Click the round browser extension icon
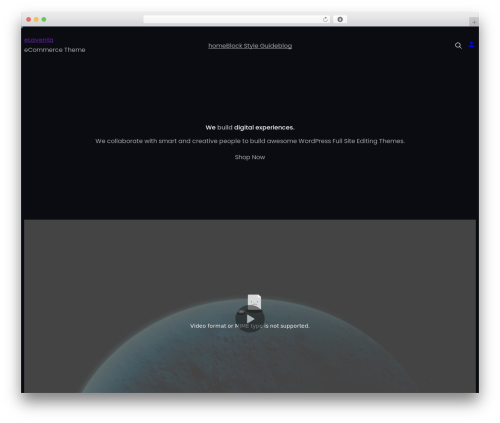The width and height of the screenshot is (500, 423). 340,20
